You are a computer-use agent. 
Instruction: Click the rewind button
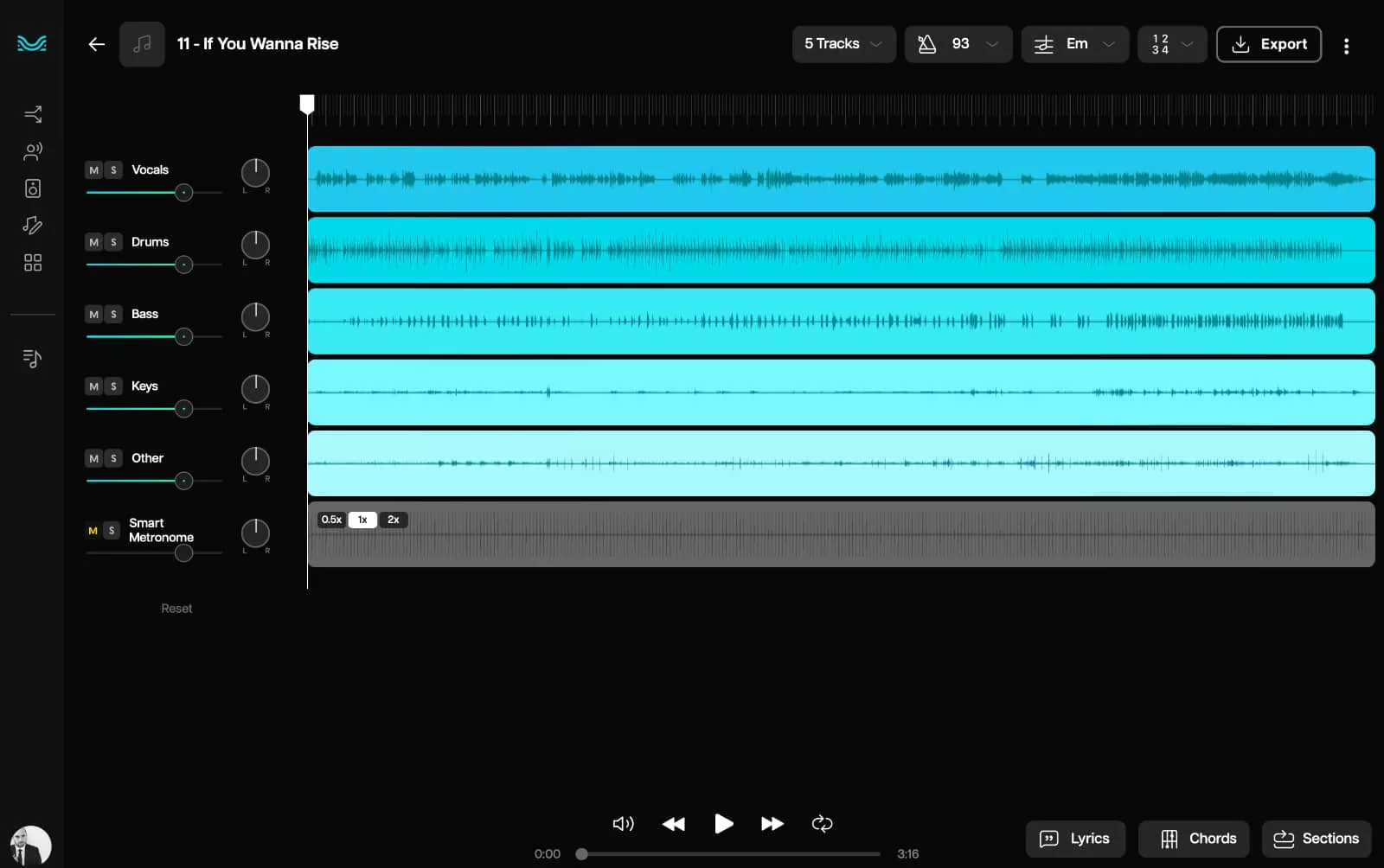673,824
